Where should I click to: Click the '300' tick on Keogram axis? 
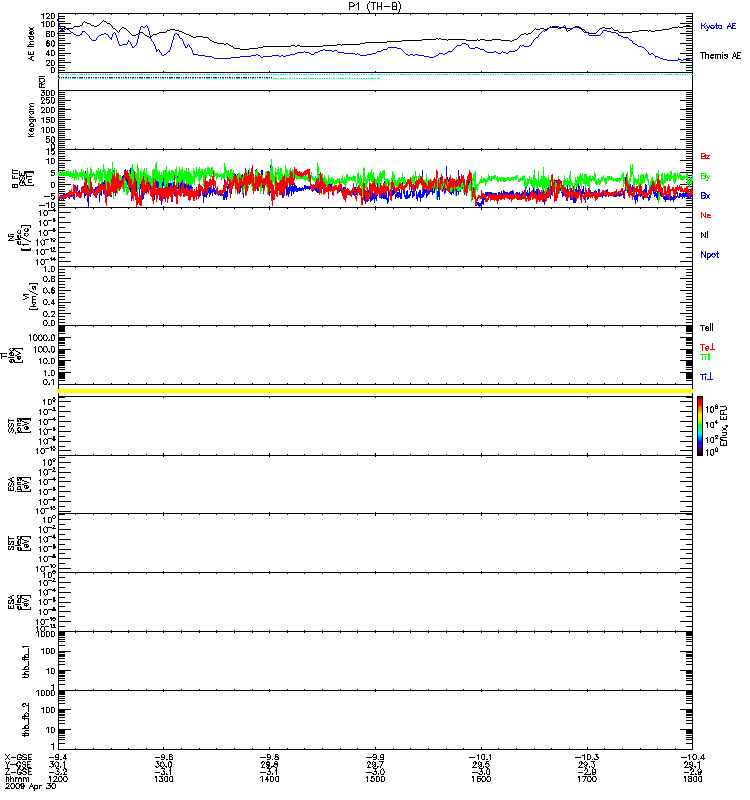(x=48, y=93)
